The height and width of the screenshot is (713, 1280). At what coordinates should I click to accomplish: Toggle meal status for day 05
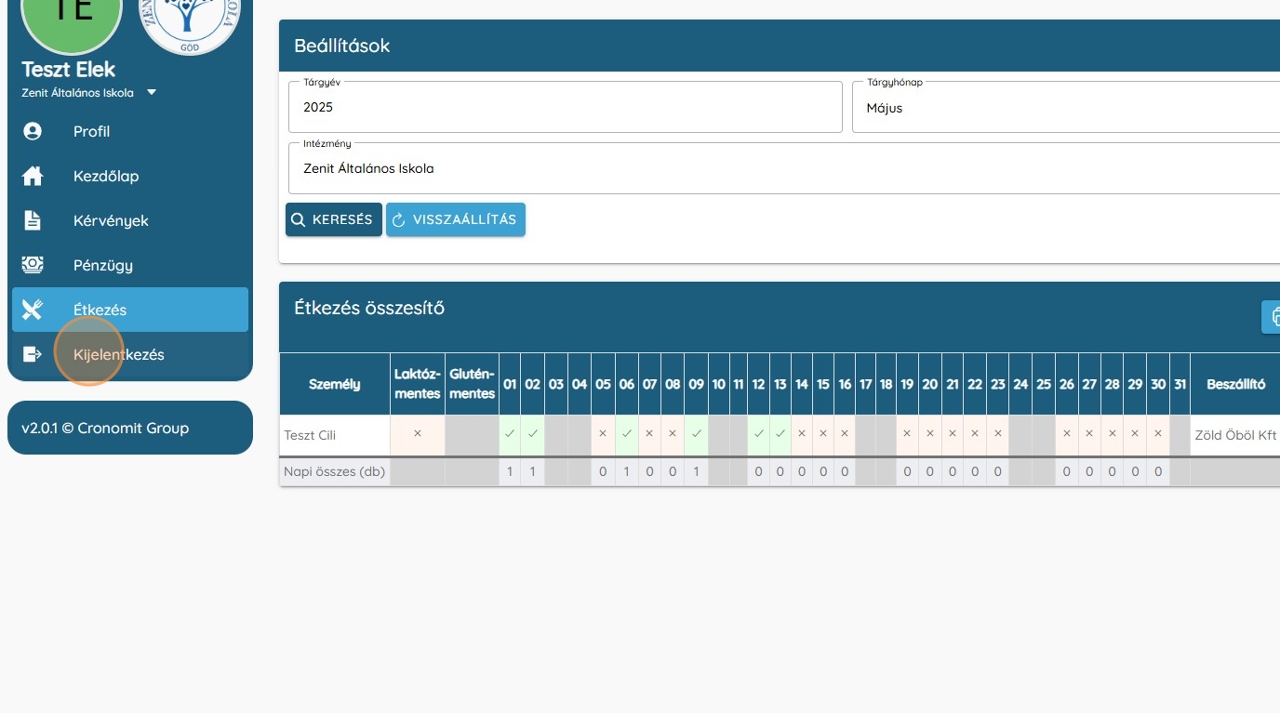point(603,434)
